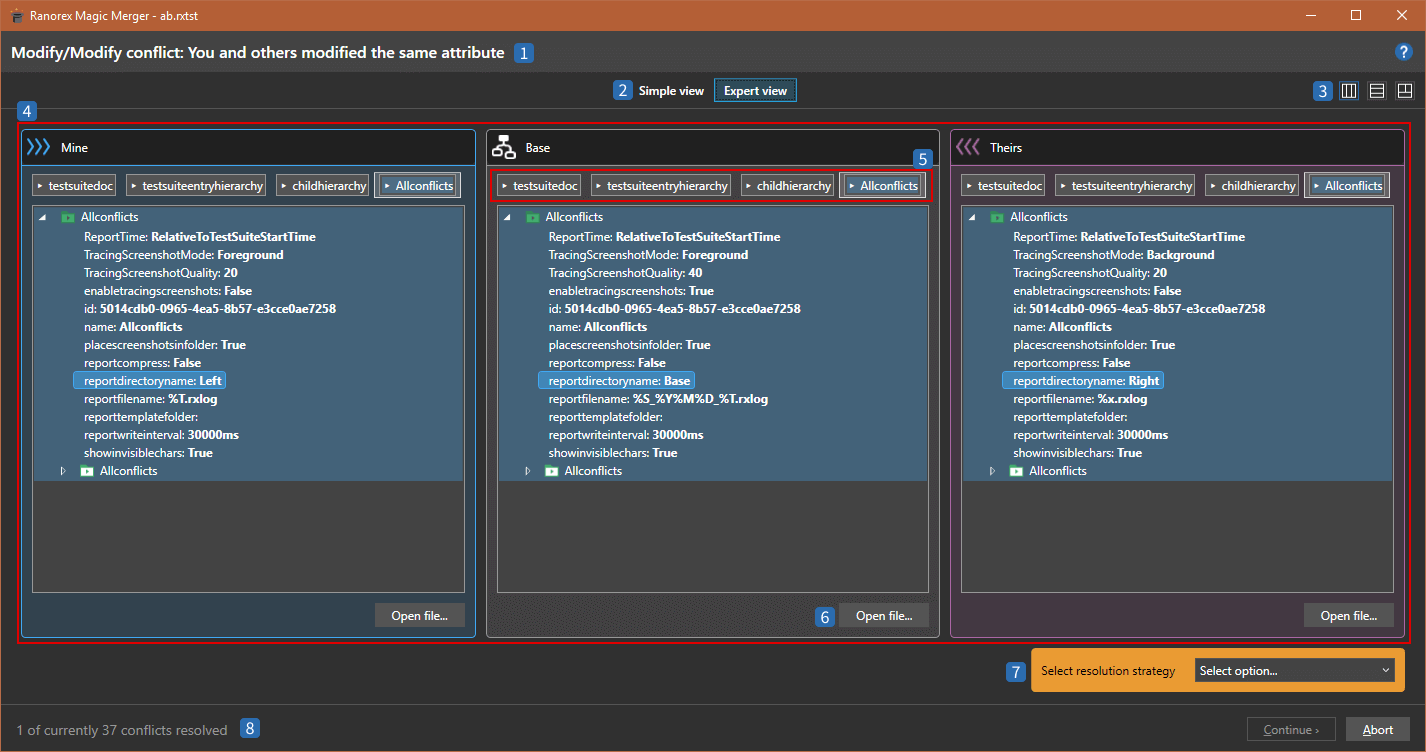Click the Mine panel arrows icon
Viewport: 1426px width, 752px height.
(38, 147)
